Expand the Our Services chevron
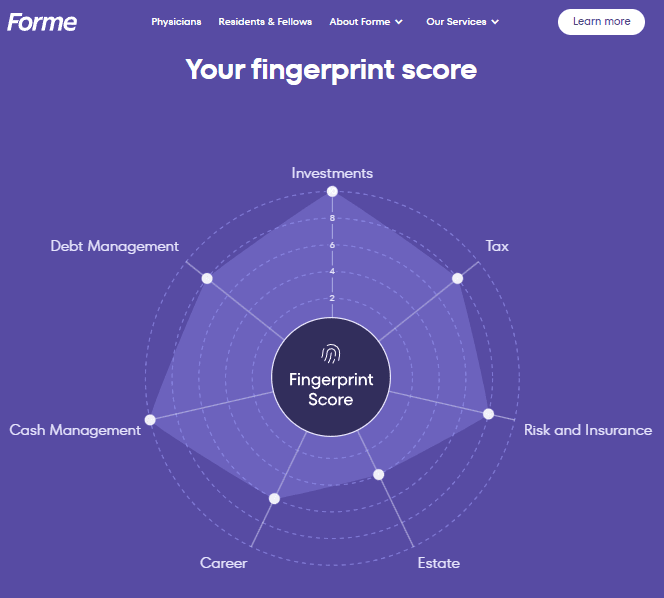The width and height of the screenshot is (664, 598). pyautogui.click(x=495, y=22)
